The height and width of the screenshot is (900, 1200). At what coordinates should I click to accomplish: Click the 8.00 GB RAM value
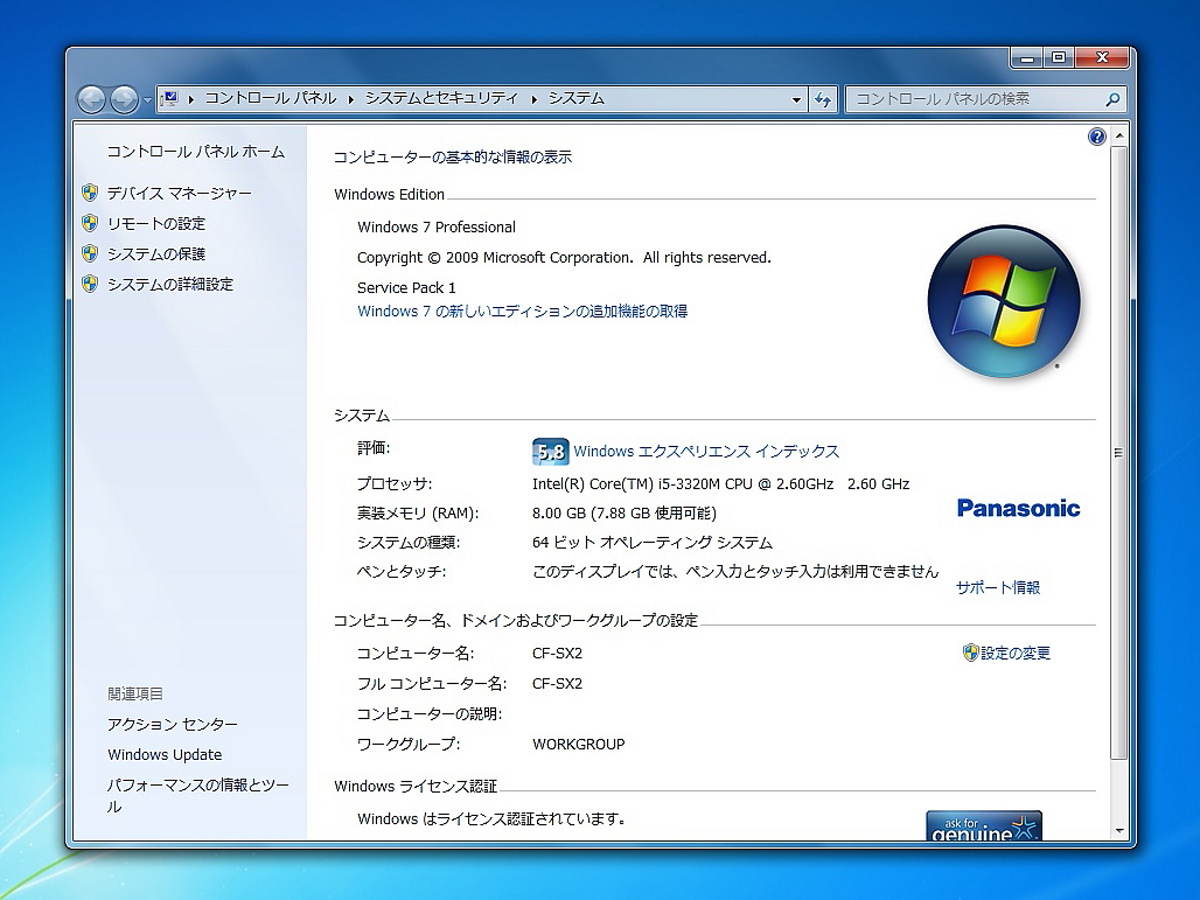(625, 513)
